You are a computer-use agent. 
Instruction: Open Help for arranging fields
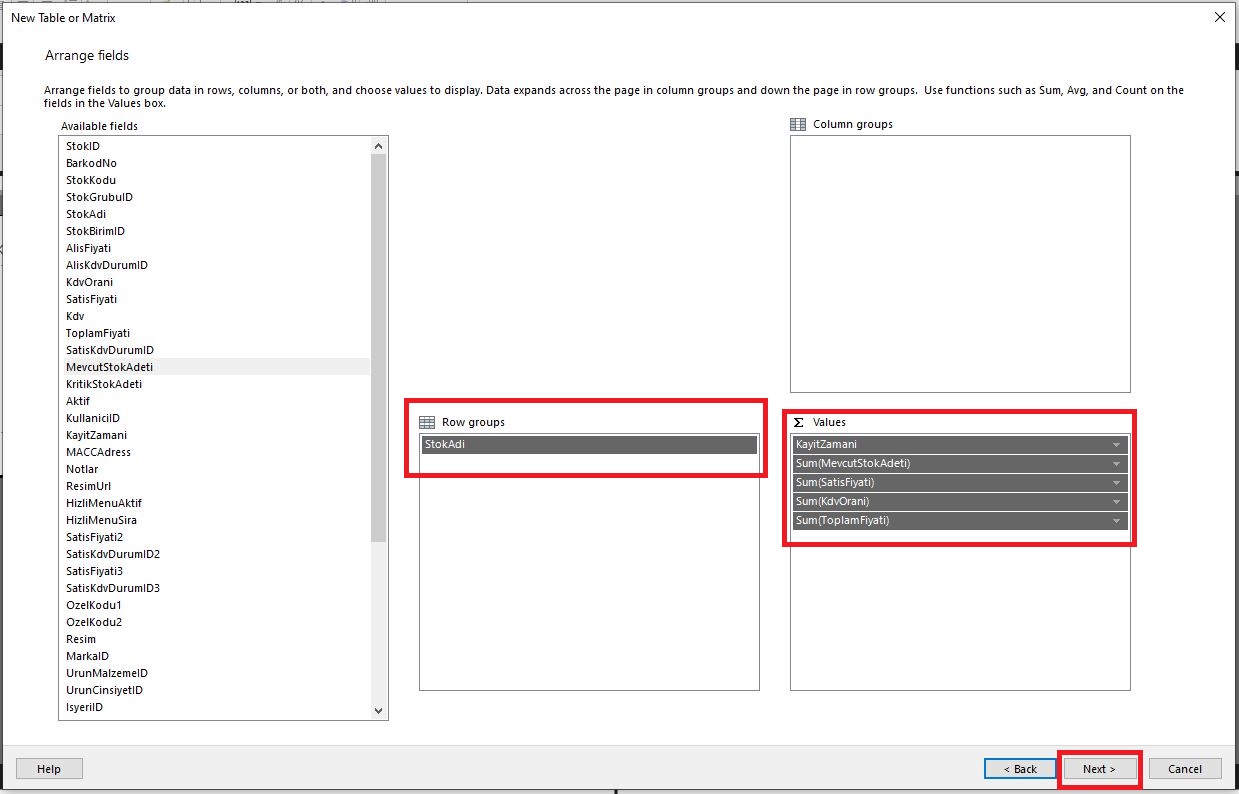tap(49, 768)
